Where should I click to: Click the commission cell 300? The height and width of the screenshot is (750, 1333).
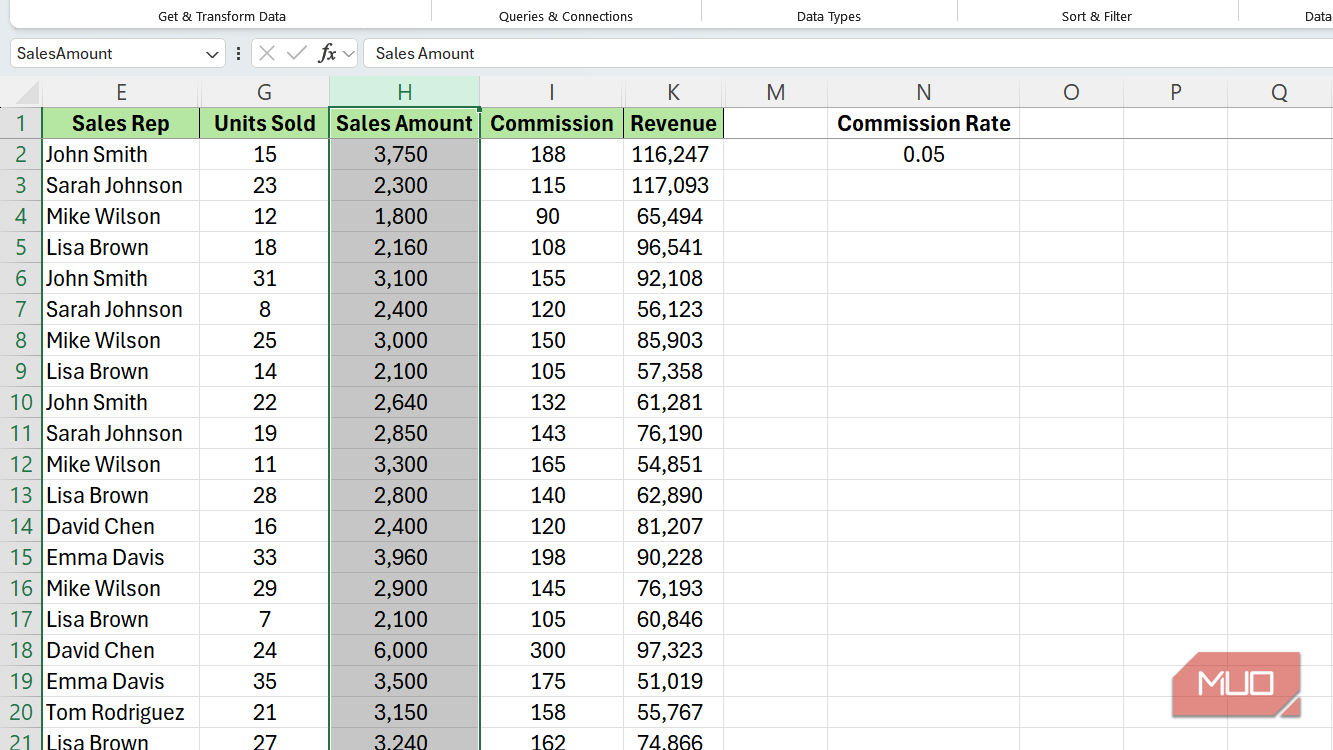coord(552,651)
